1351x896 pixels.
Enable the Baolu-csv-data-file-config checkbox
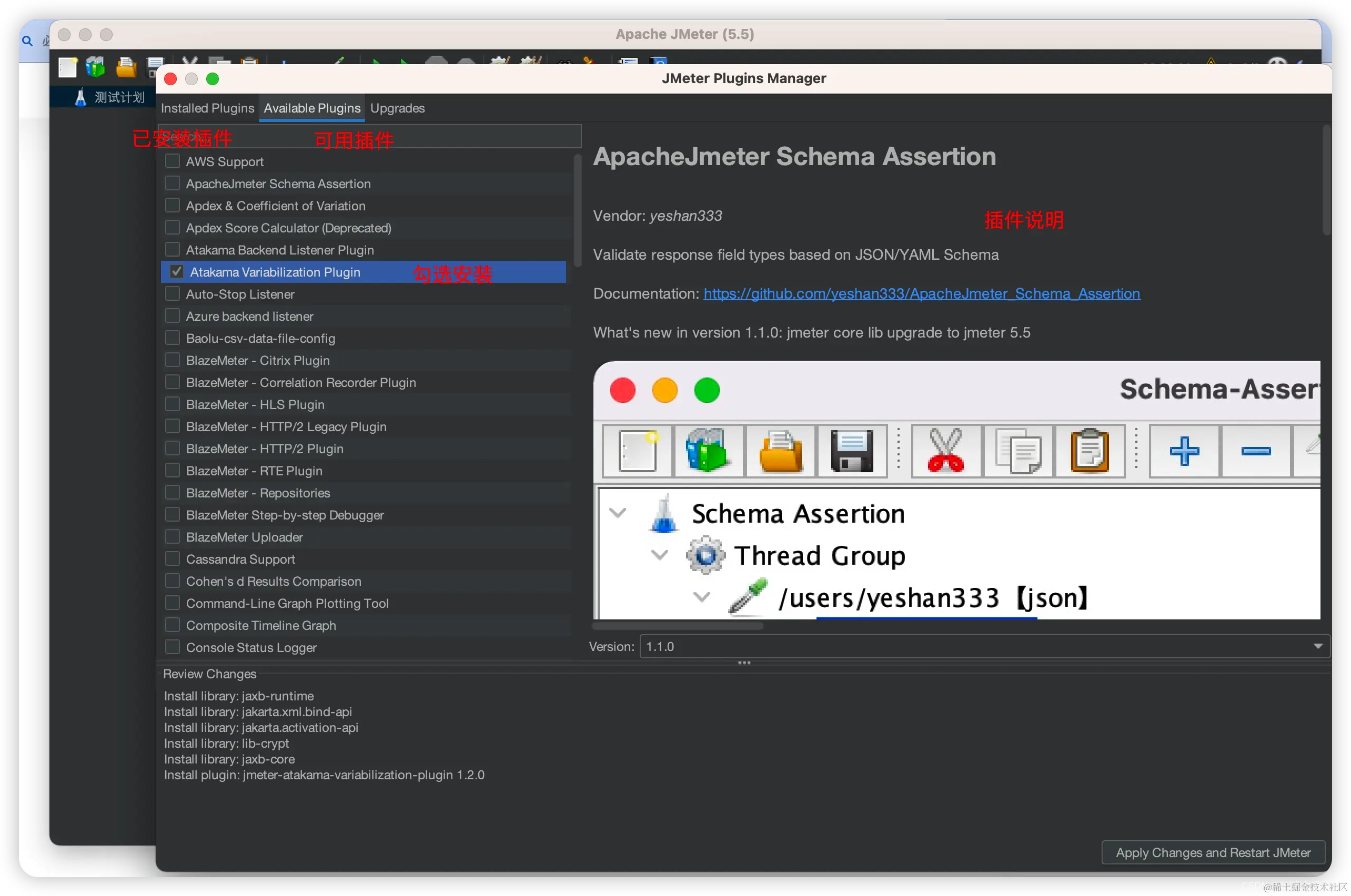pyautogui.click(x=172, y=338)
